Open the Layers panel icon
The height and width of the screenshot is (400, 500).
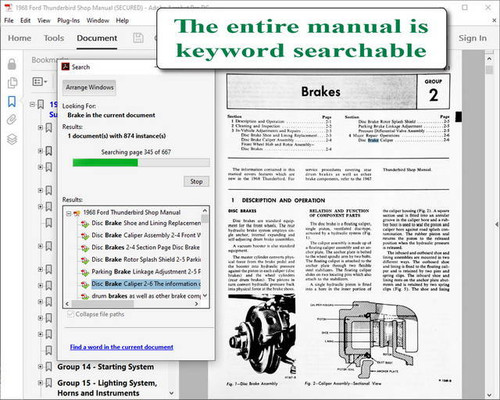click(x=12, y=139)
